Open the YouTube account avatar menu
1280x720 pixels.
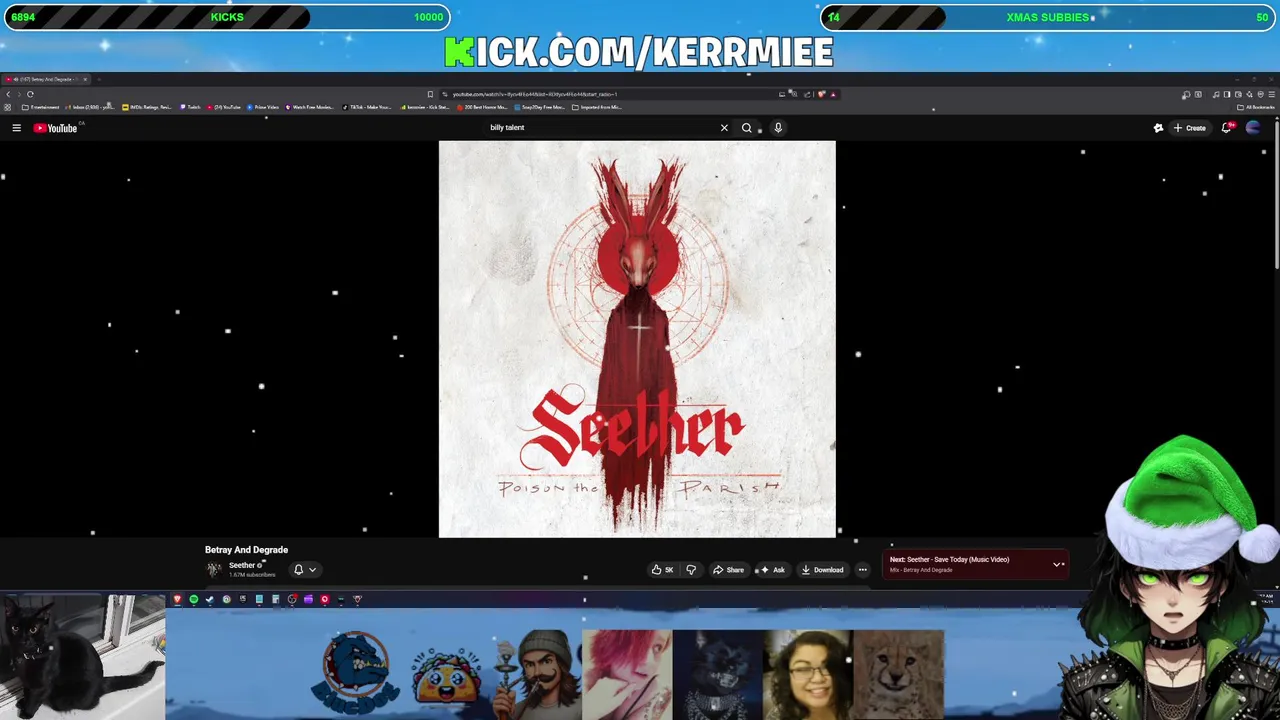pos(1253,128)
